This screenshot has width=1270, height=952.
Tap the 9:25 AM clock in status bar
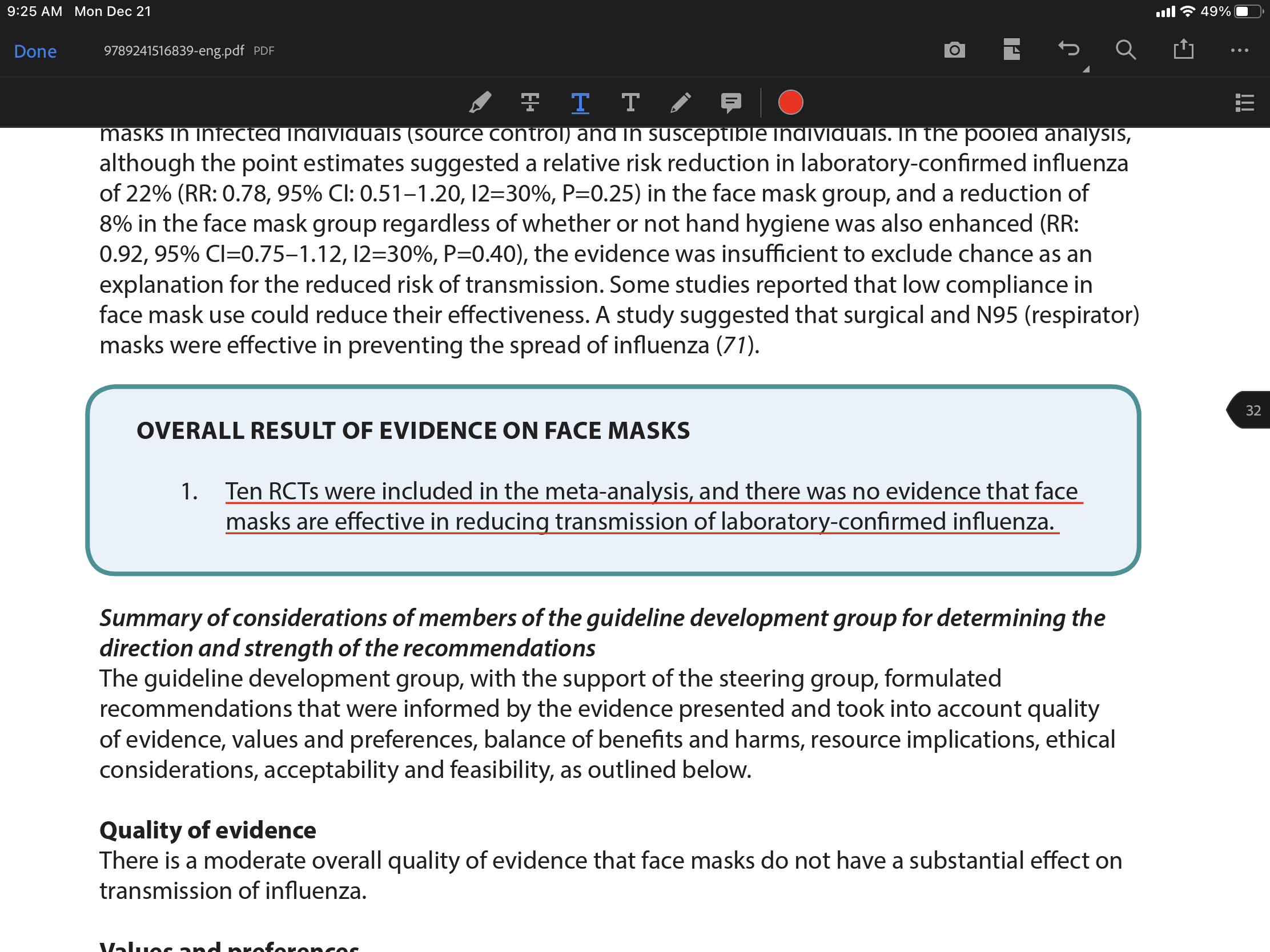(34, 11)
